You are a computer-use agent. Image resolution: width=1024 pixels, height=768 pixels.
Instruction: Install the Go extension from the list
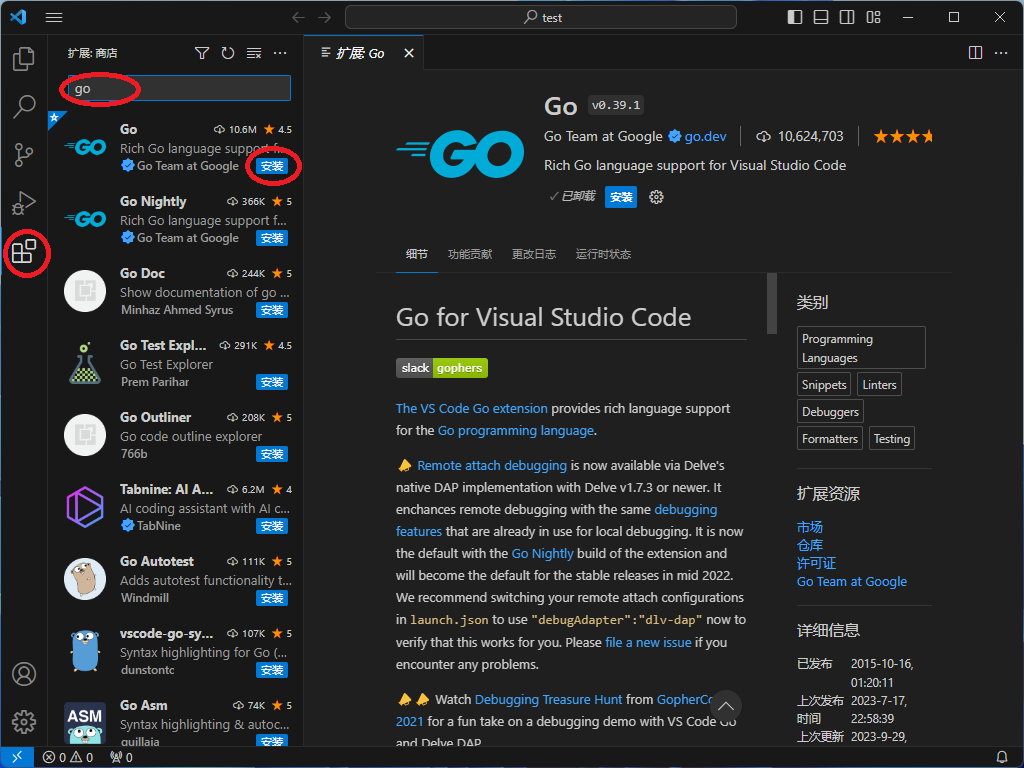pyautogui.click(x=272, y=167)
